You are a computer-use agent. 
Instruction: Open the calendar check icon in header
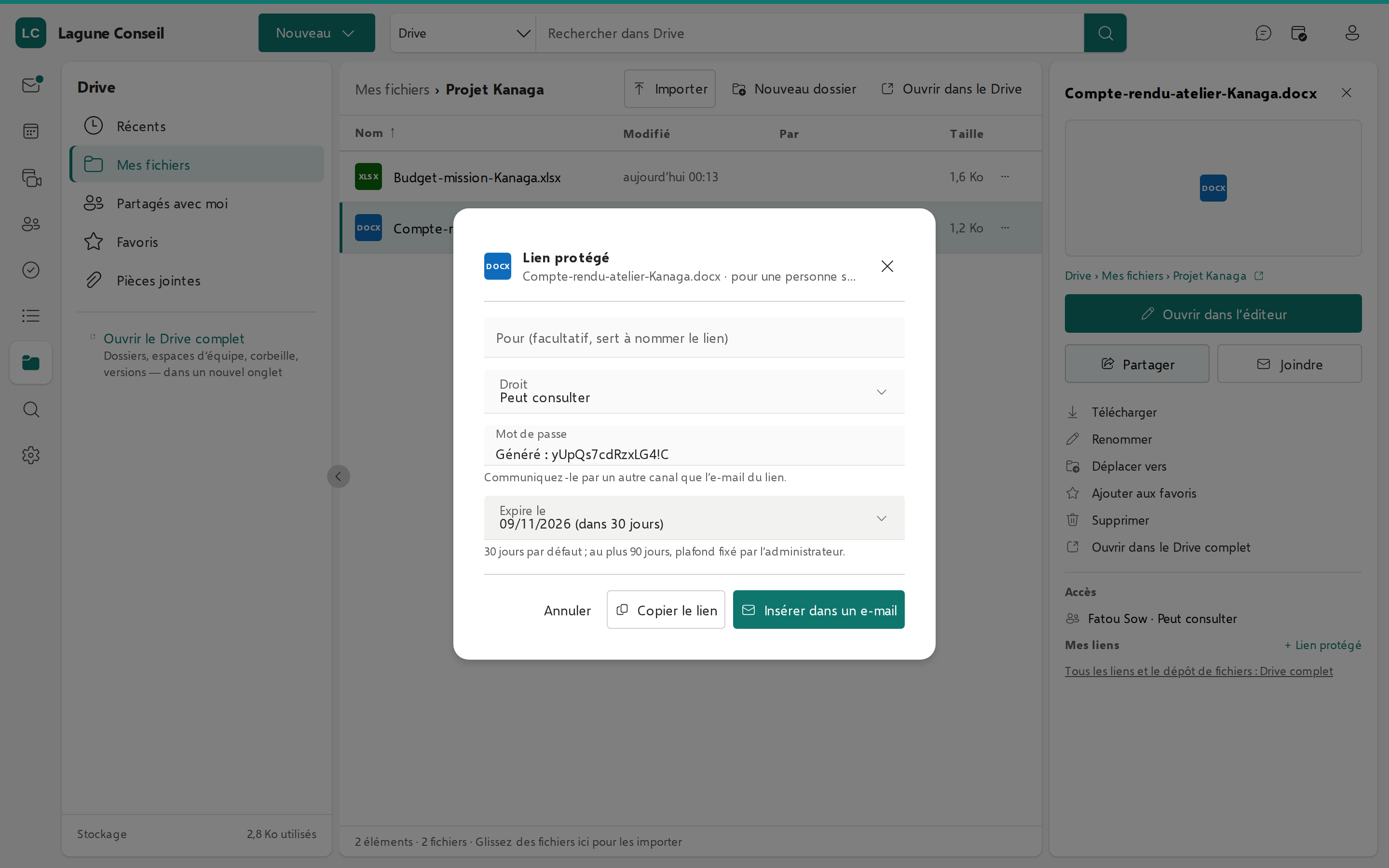1299,33
